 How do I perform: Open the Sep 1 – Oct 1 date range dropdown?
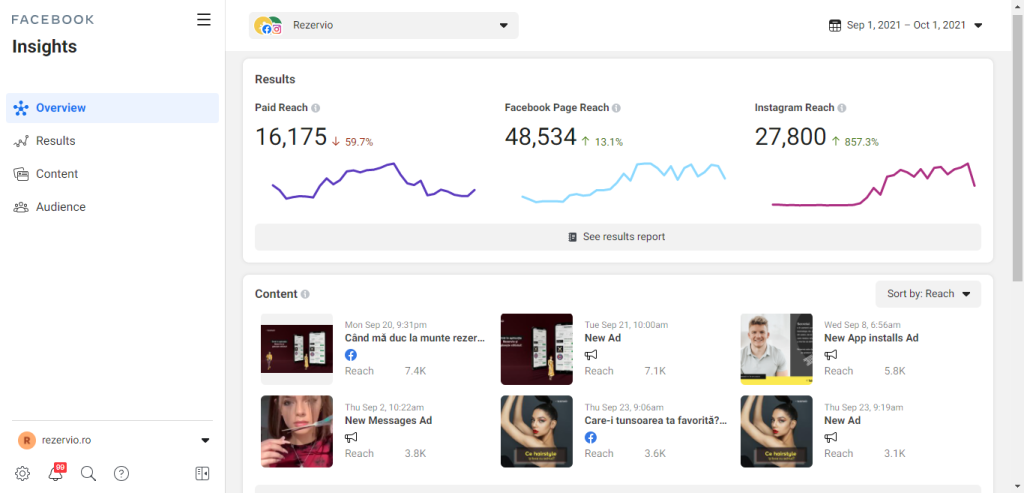[x=906, y=26]
